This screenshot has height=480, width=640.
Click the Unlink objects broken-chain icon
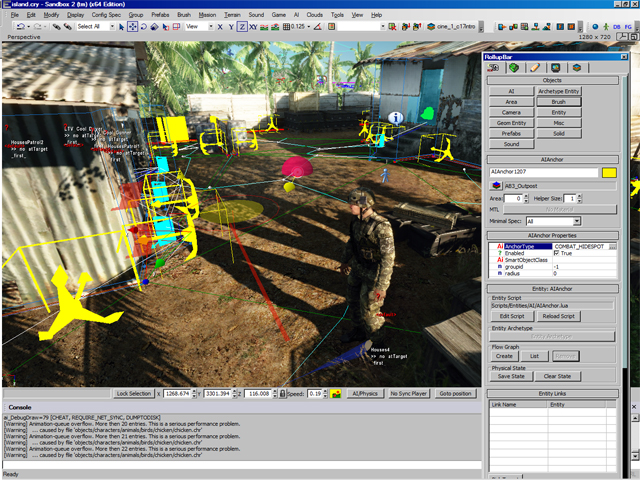click(68, 27)
